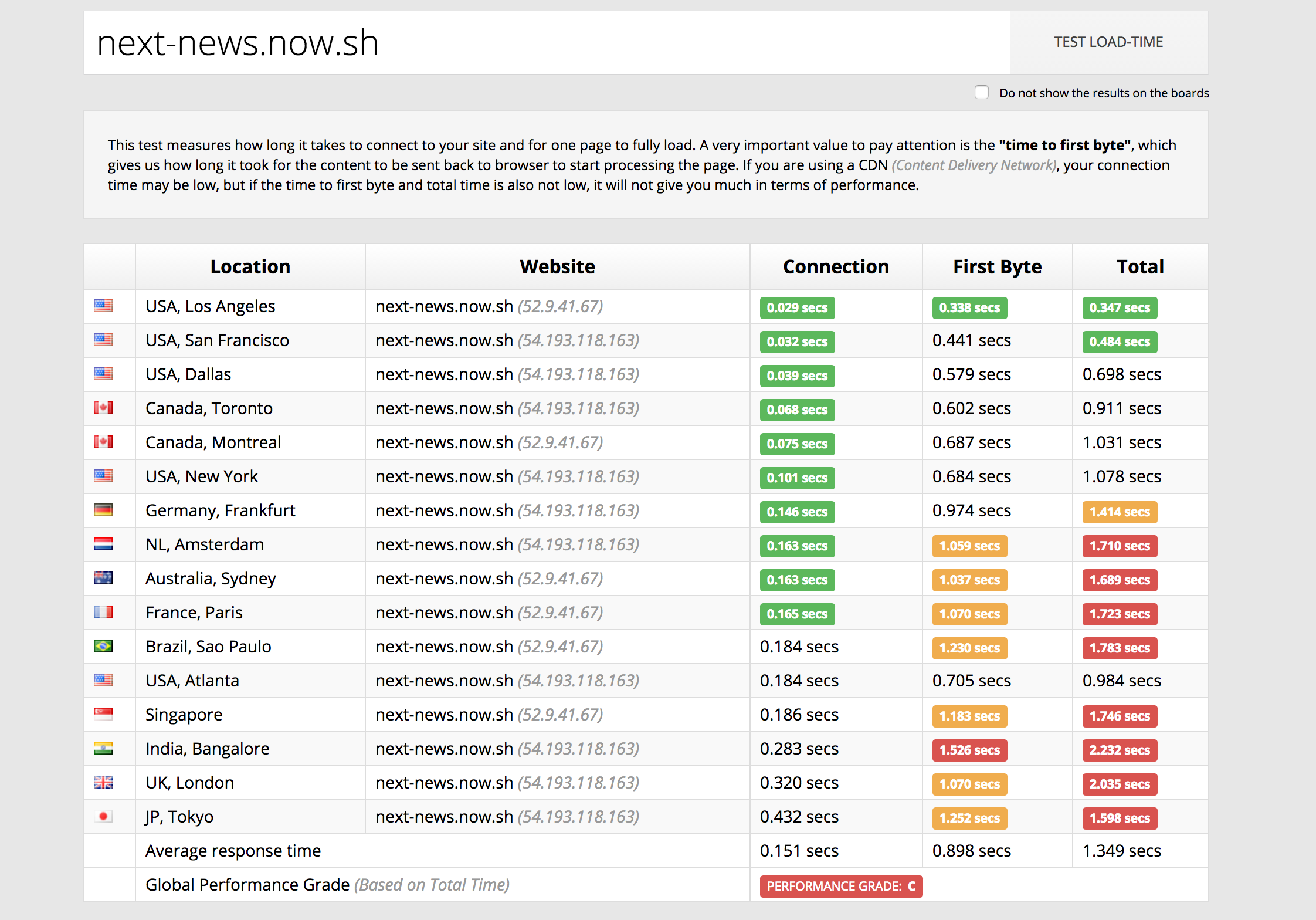Enable 'Do not show results on boards'
Image resolution: width=1316 pixels, height=920 pixels.
(982, 93)
